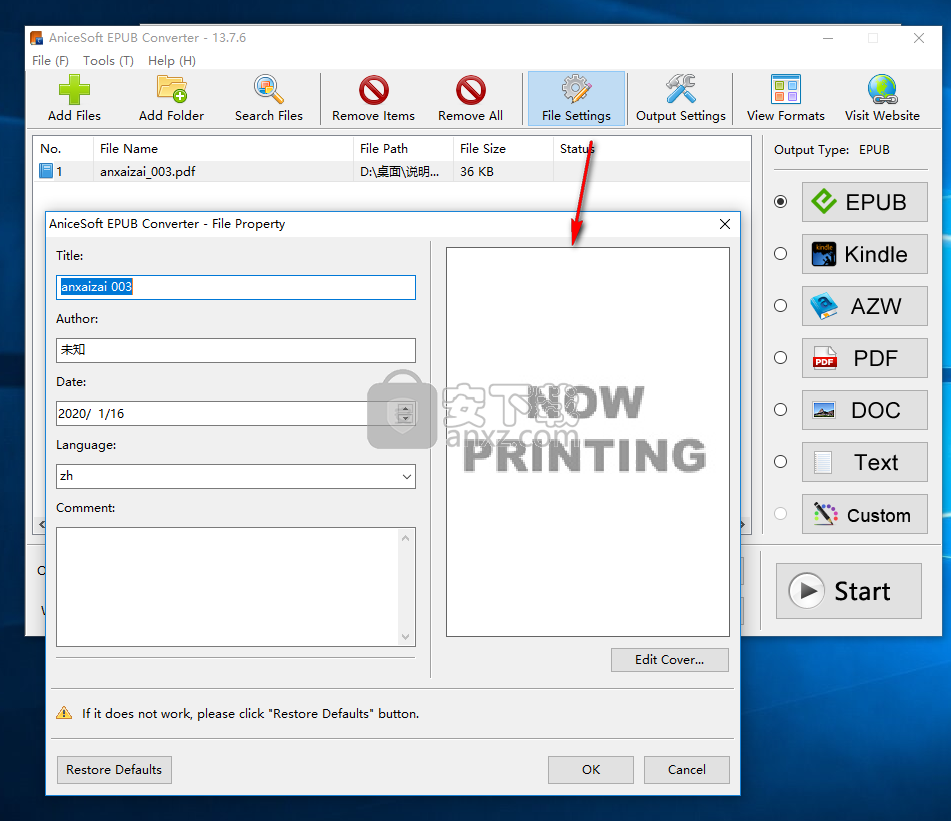Close the File Property dialog
The width and height of the screenshot is (951, 821).
click(725, 224)
